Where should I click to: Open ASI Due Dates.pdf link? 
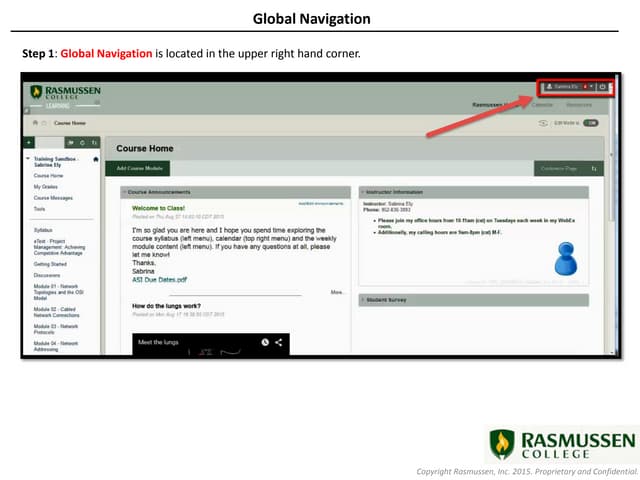pyautogui.click(x=159, y=280)
